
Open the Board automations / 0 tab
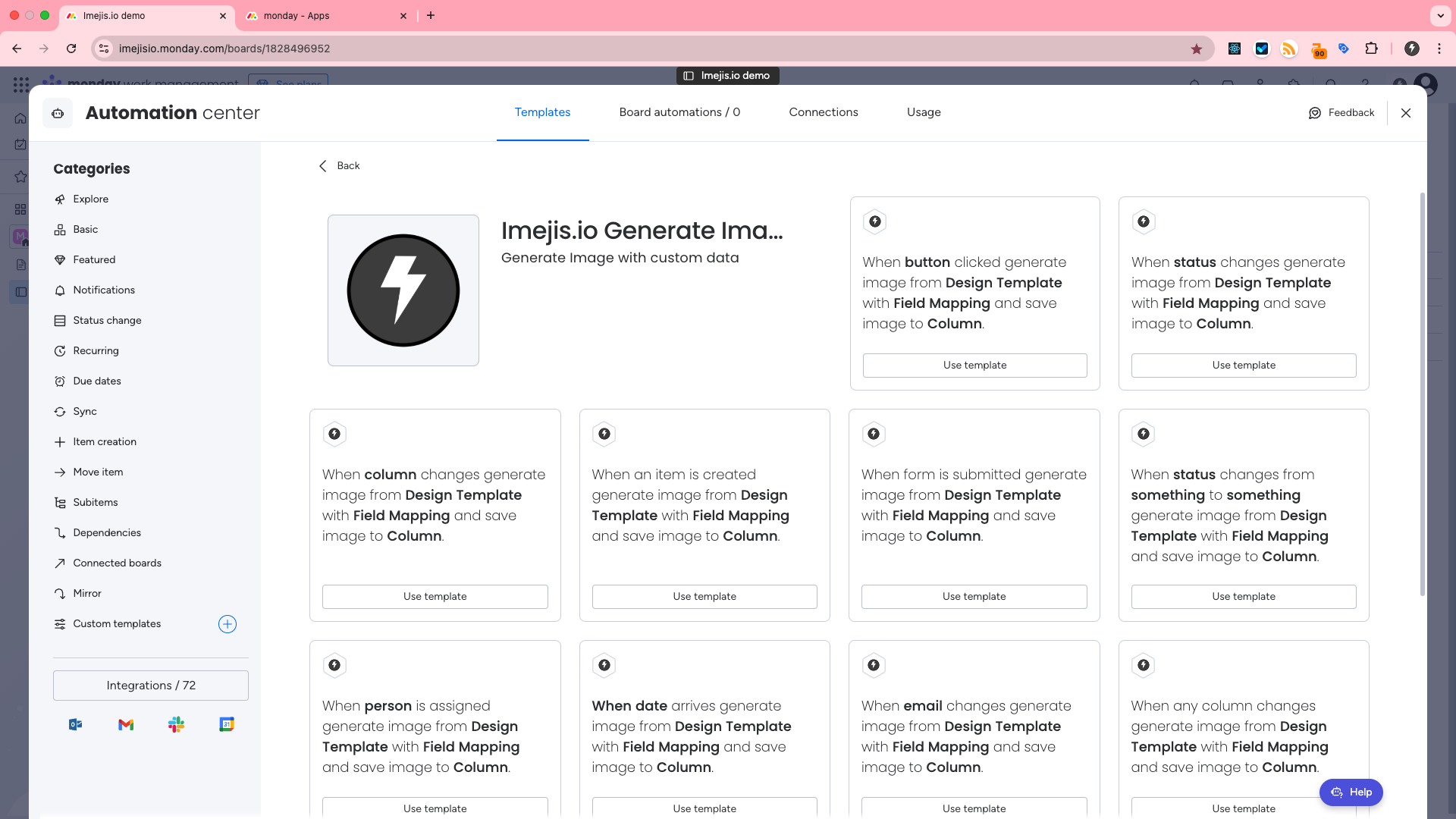coord(679,112)
